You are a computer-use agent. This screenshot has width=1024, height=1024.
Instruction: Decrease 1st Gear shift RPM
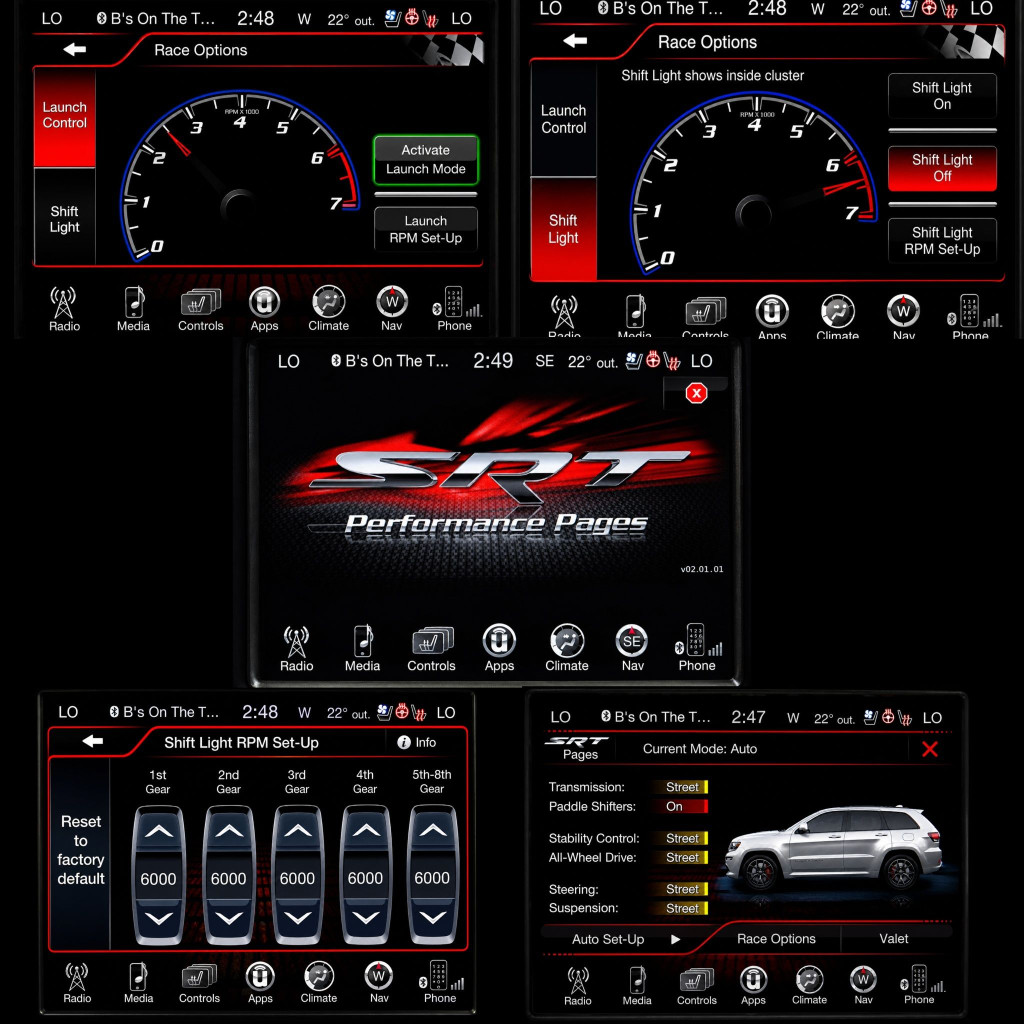click(x=159, y=919)
